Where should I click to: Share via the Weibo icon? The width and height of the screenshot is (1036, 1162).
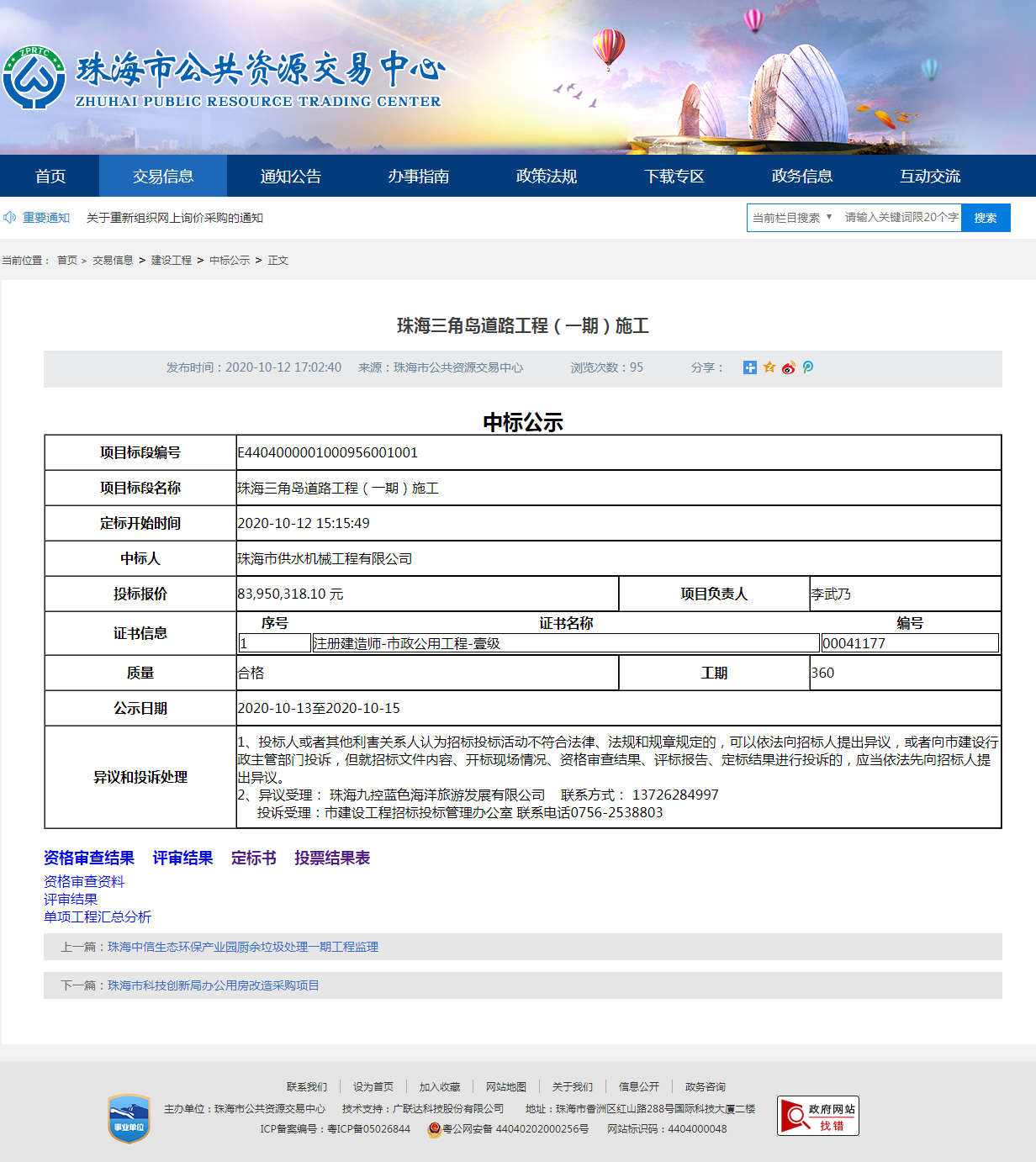coord(789,367)
